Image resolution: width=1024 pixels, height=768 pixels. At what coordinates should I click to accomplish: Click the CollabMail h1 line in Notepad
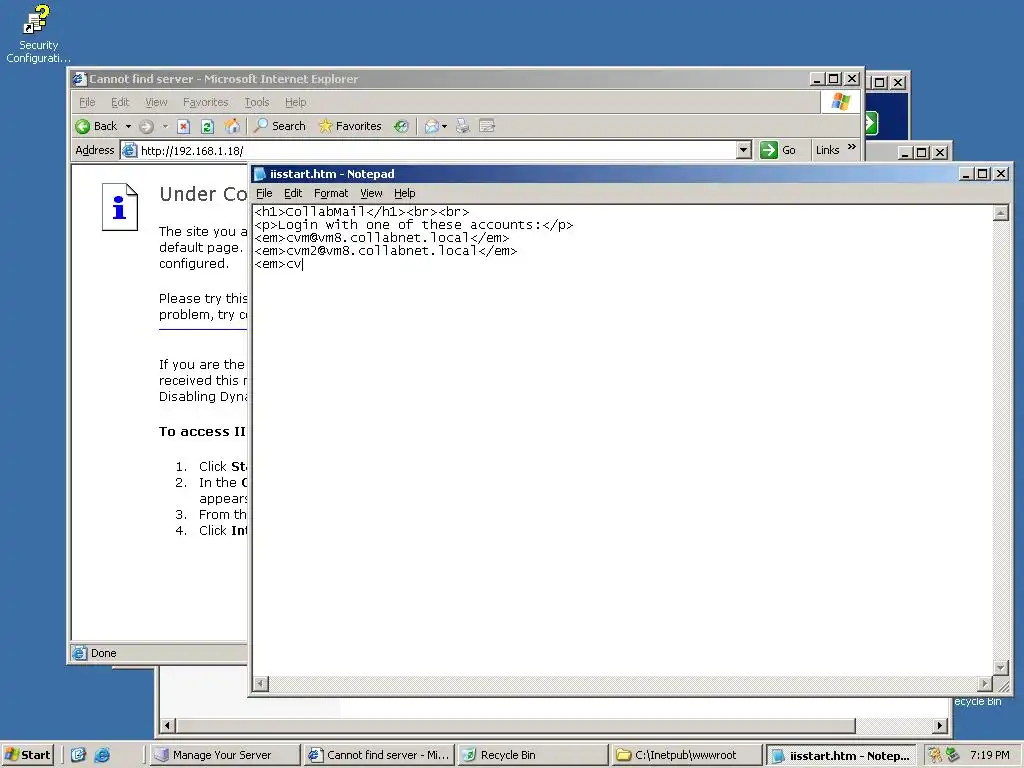click(x=362, y=212)
